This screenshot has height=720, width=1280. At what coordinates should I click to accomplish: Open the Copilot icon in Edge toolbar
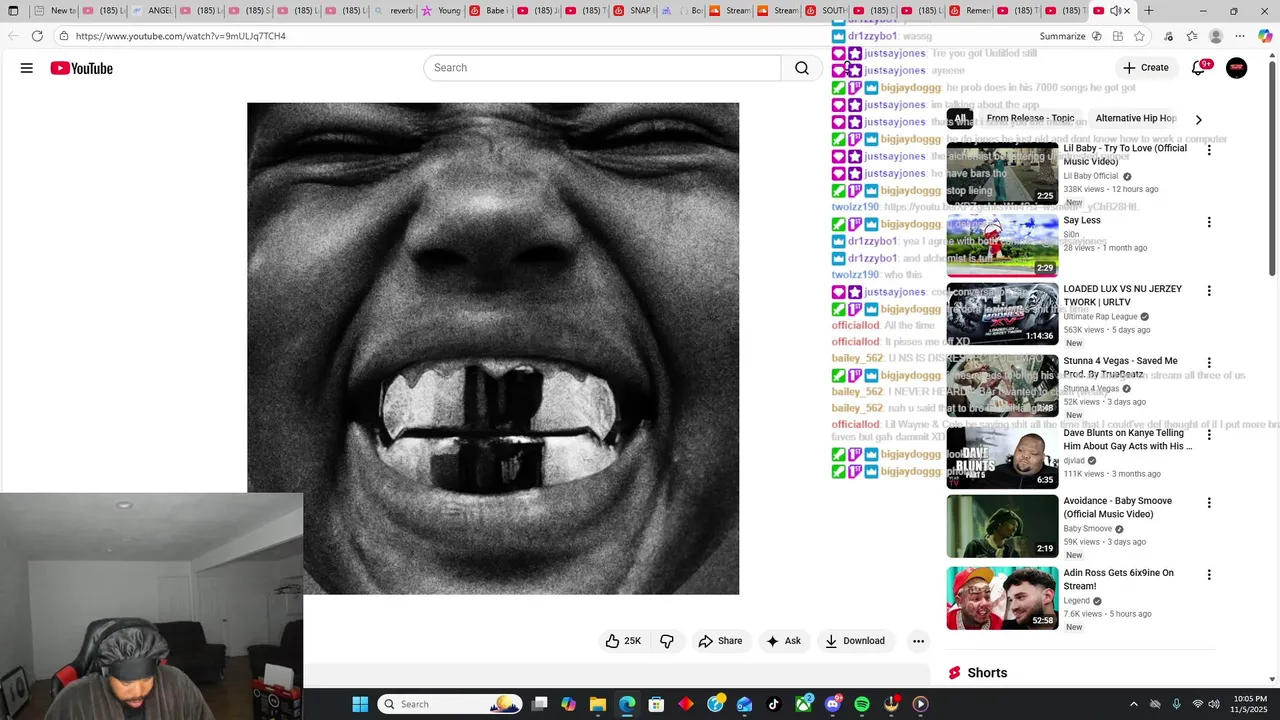click(1265, 36)
